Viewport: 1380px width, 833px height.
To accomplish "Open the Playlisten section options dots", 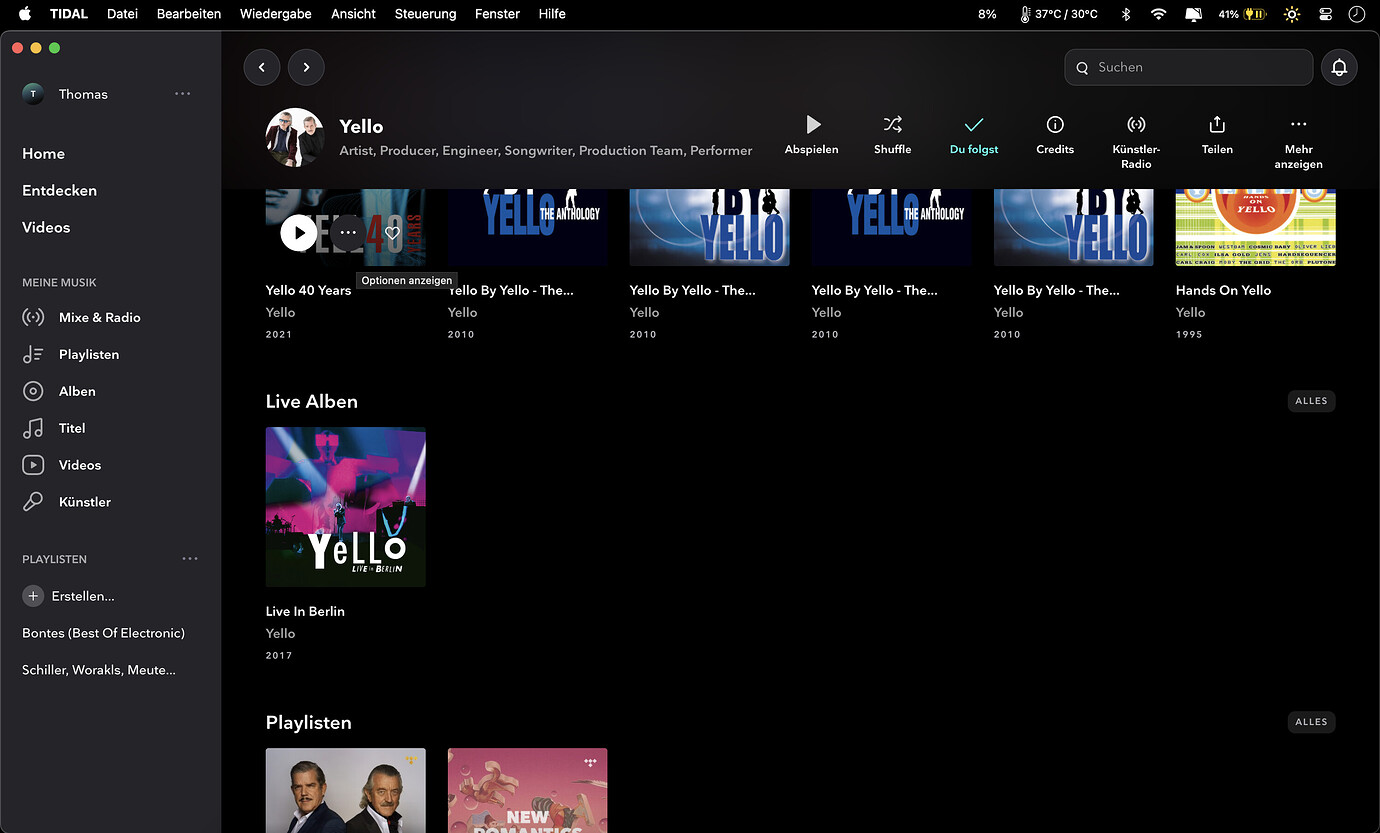I will pyautogui.click(x=190, y=559).
